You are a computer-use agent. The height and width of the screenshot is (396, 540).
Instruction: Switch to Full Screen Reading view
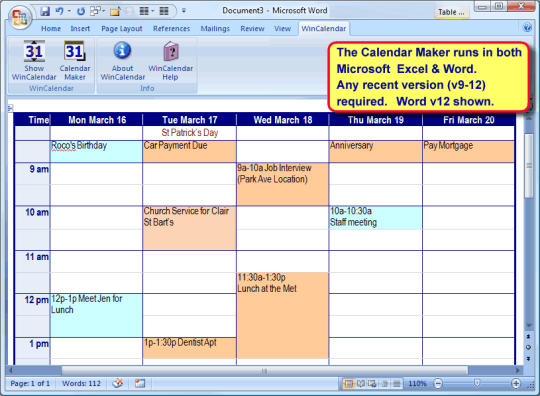[361, 383]
